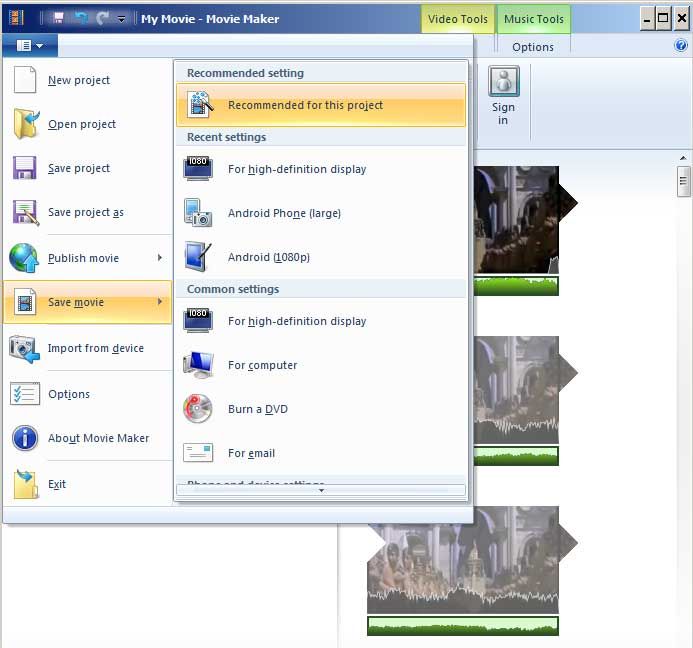The width and height of the screenshot is (693, 648).
Task: Click the Undo arrow in title bar
Action: 81,18
